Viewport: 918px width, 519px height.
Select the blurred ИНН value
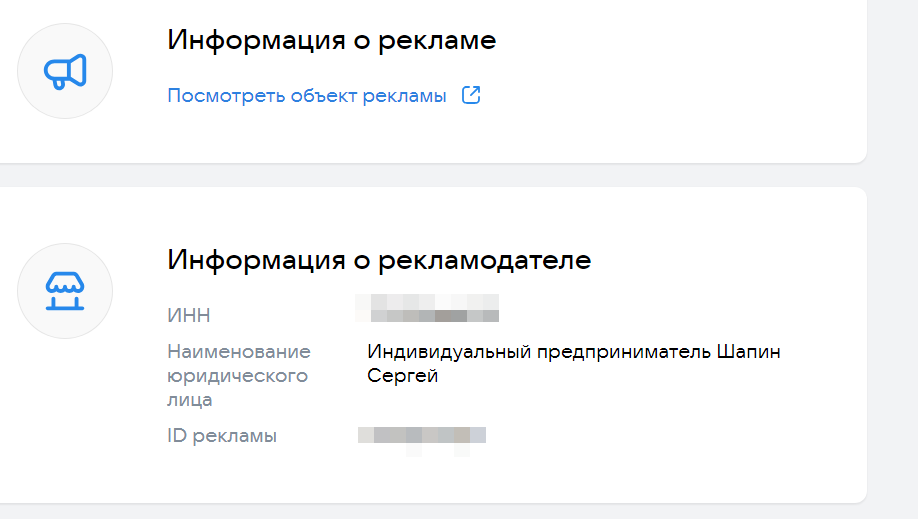[x=428, y=307]
